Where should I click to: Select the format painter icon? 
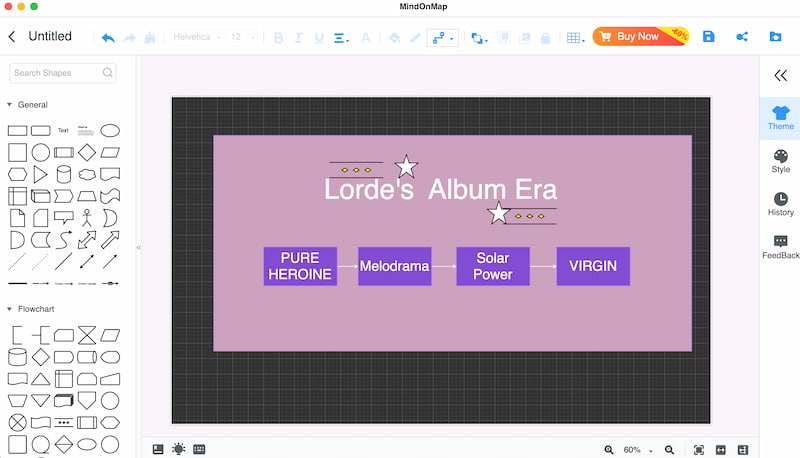(x=149, y=37)
